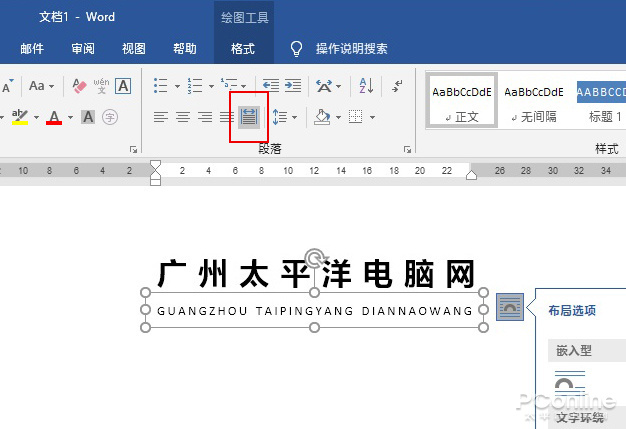This screenshot has height=429, width=626.
Task: Click the multilevel list icon
Action: point(229,84)
